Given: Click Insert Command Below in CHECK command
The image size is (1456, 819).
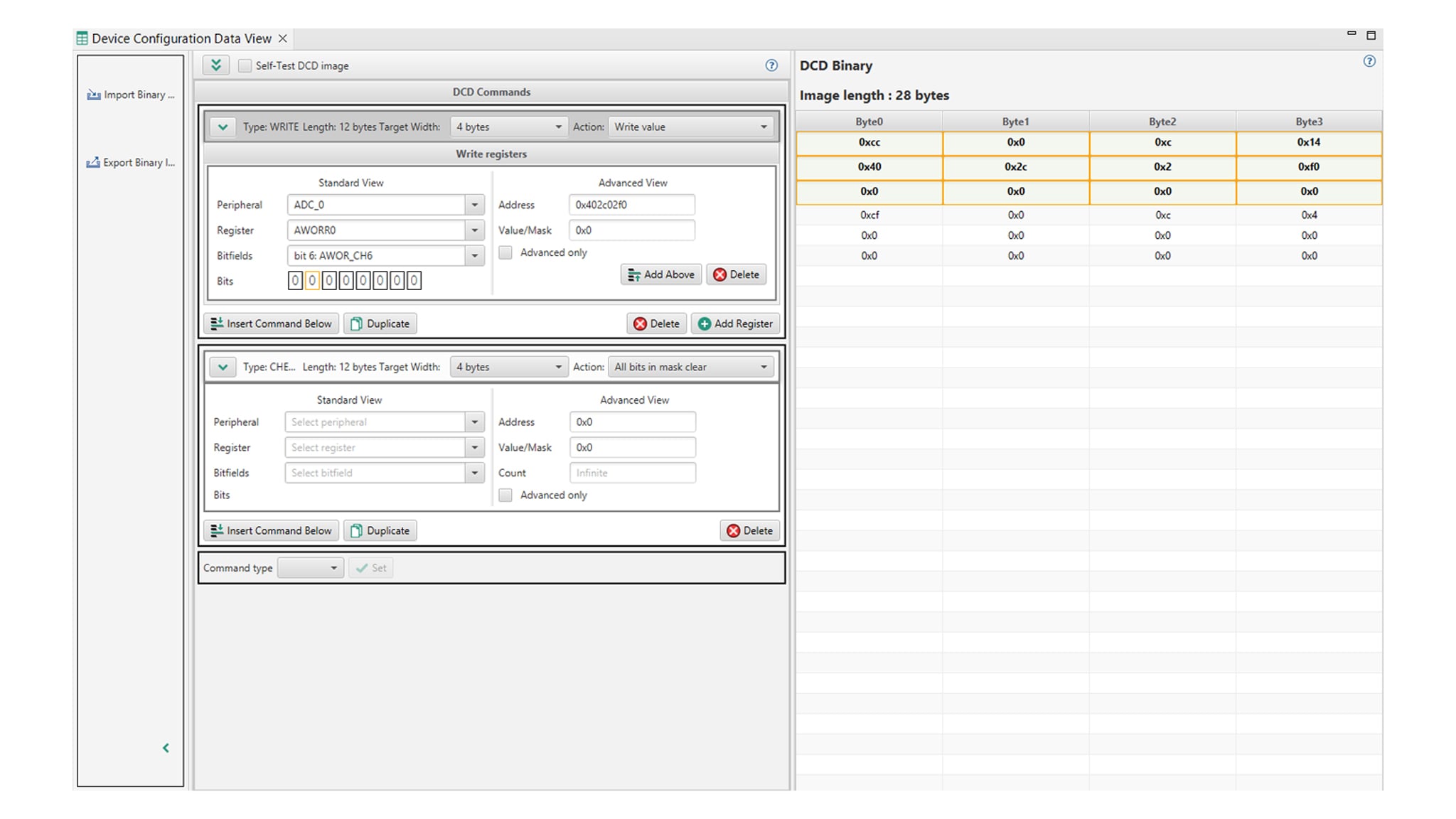Looking at the screenshot, I should click(x=272, y=530).
